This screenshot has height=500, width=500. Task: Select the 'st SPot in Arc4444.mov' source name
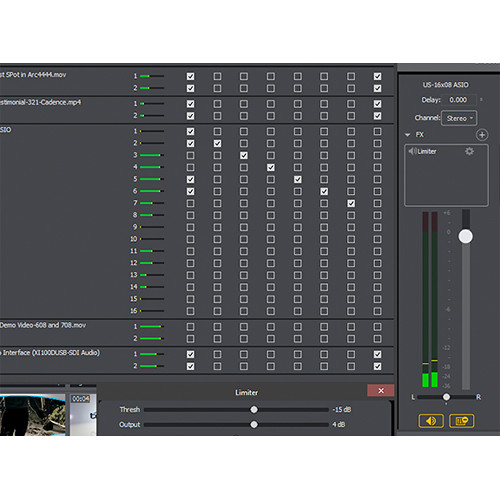33,75
